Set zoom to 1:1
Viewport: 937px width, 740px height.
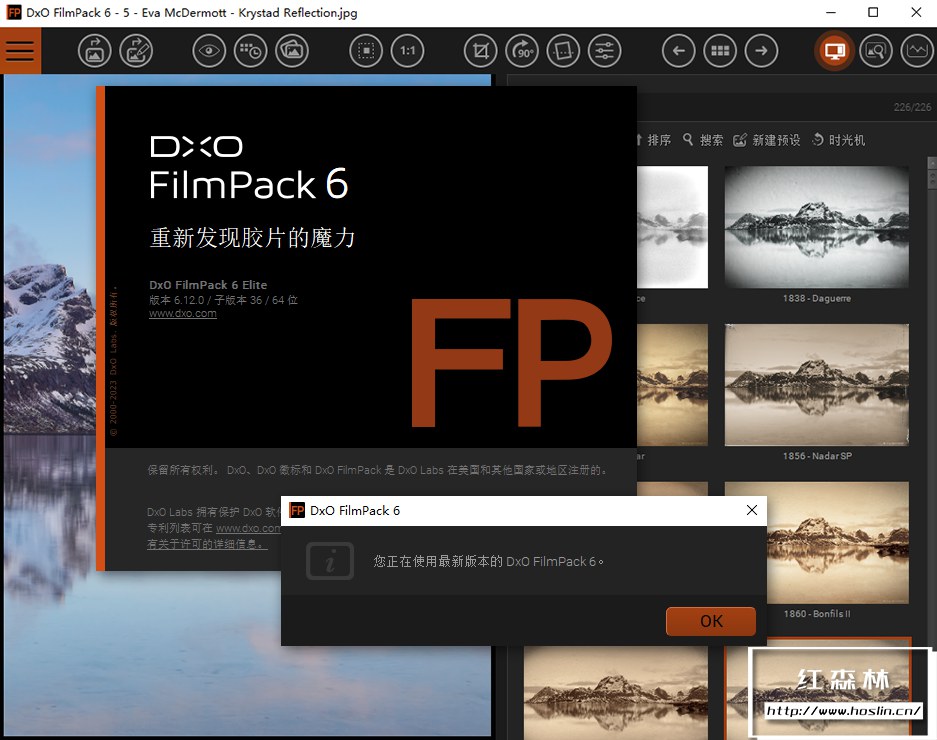(408, 51)
